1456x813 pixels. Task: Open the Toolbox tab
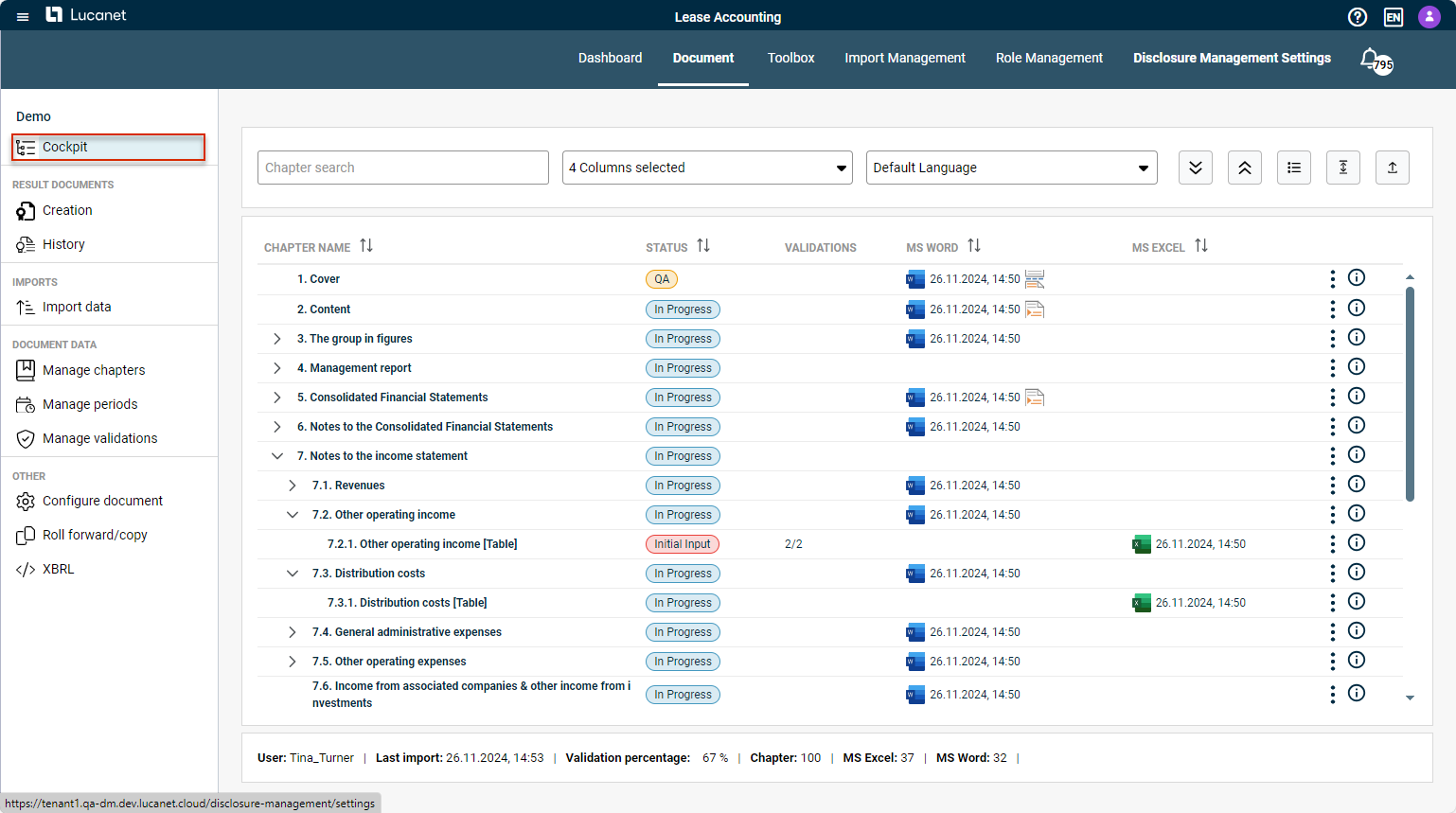tap(790, 58)
